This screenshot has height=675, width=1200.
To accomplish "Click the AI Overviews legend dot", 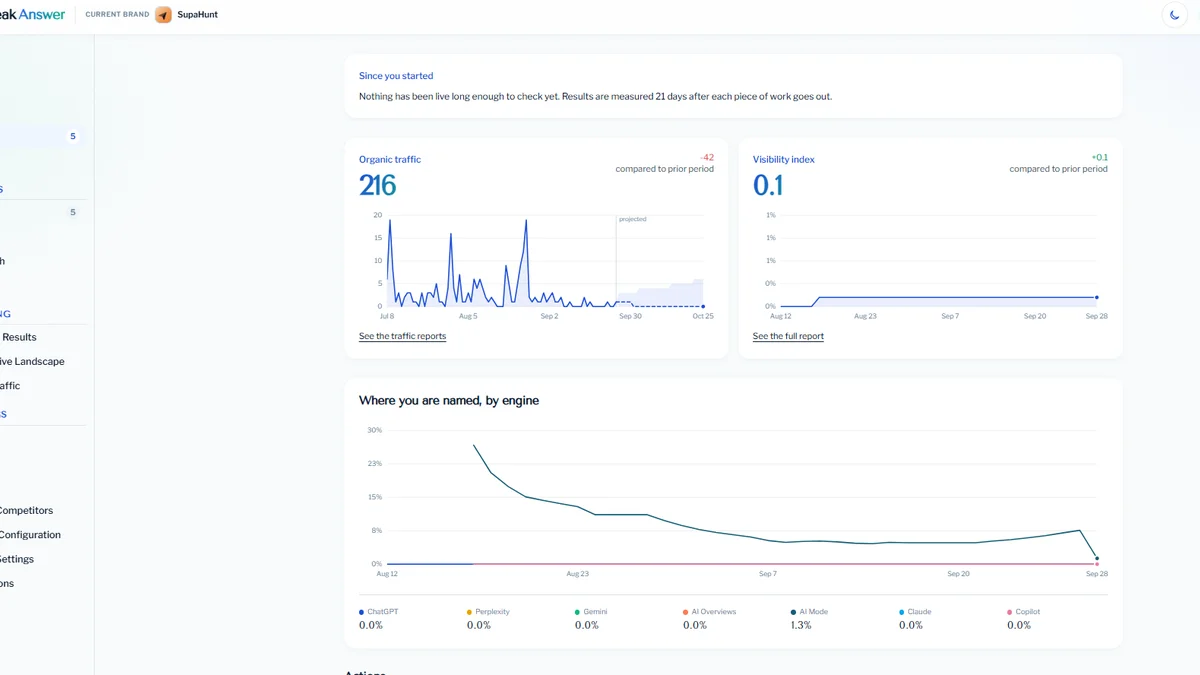I will [686, 612].
